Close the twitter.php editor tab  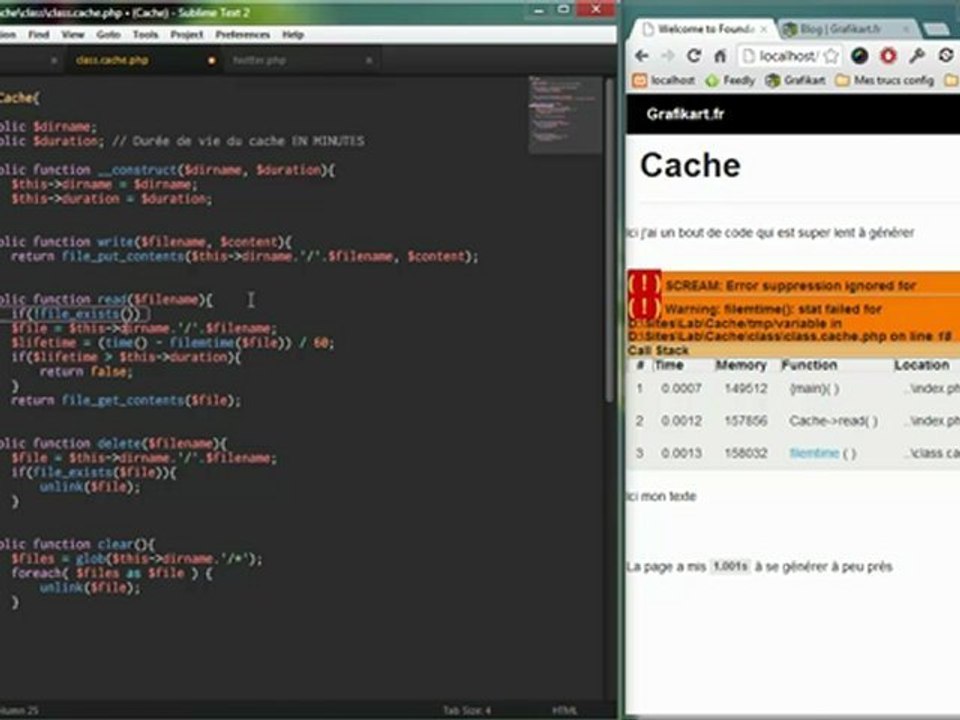point(369,61)
